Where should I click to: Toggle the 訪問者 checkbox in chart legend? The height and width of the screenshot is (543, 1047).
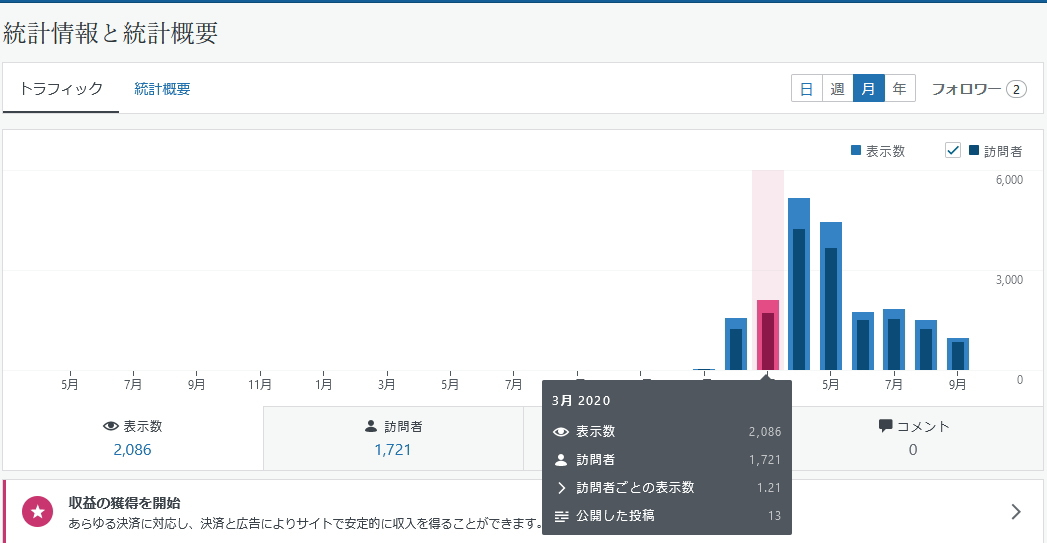click(953, 151)
